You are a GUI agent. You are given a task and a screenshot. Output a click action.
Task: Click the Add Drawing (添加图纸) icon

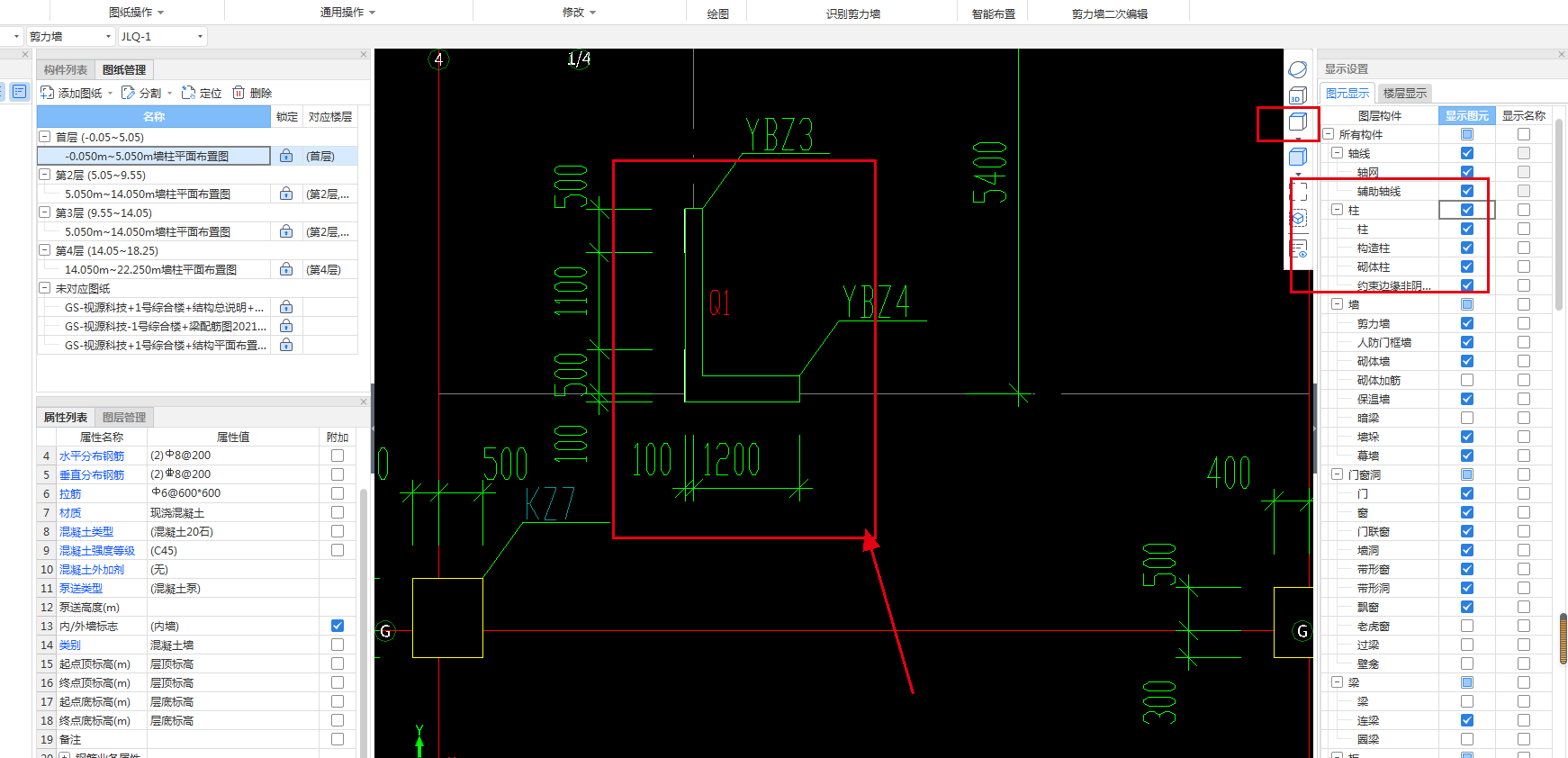(x=48, y=93)
